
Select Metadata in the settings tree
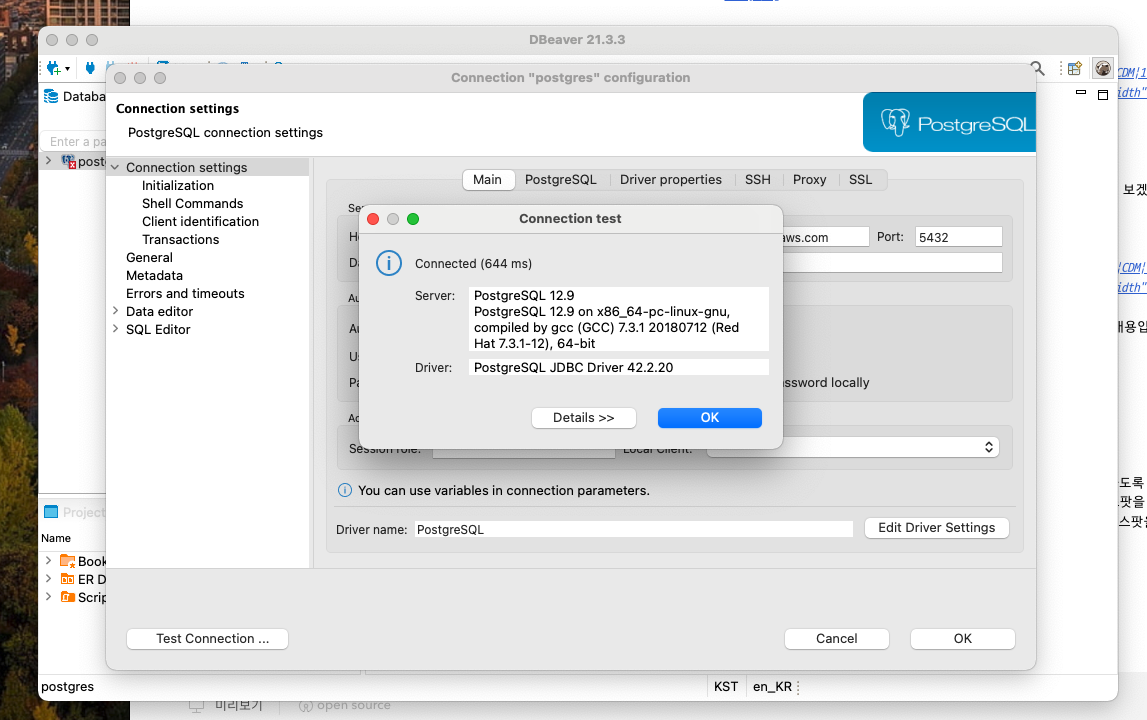click(154, 276)
